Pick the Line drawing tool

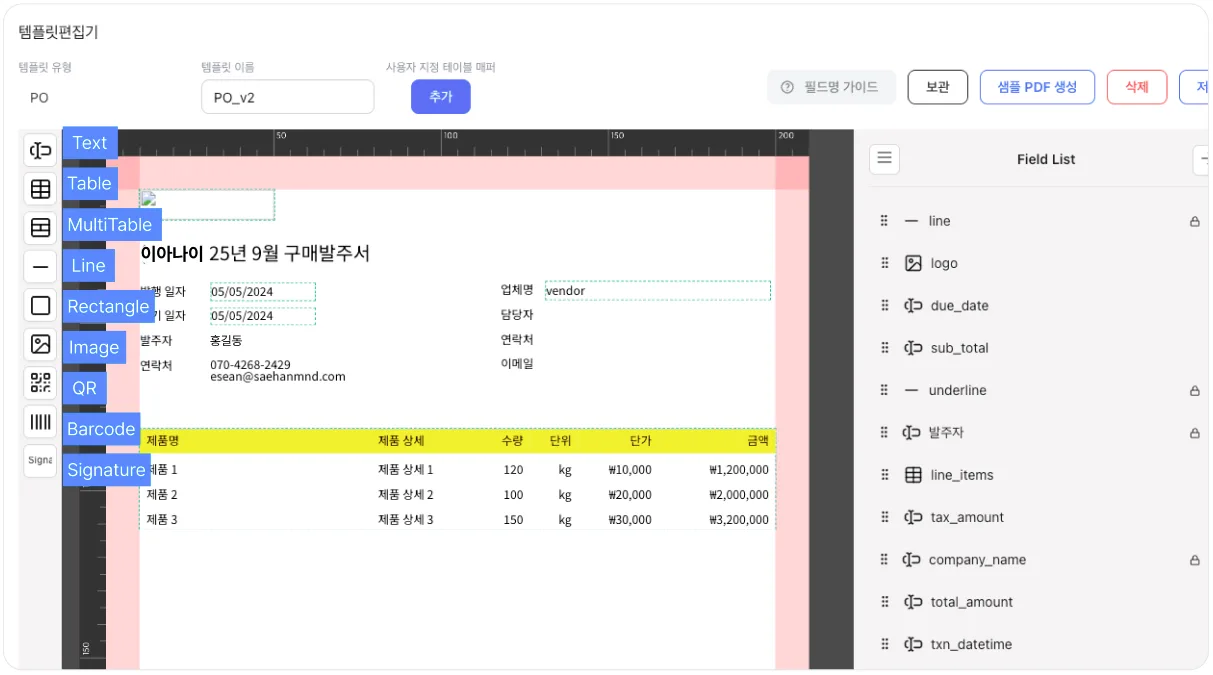(40, 267)
